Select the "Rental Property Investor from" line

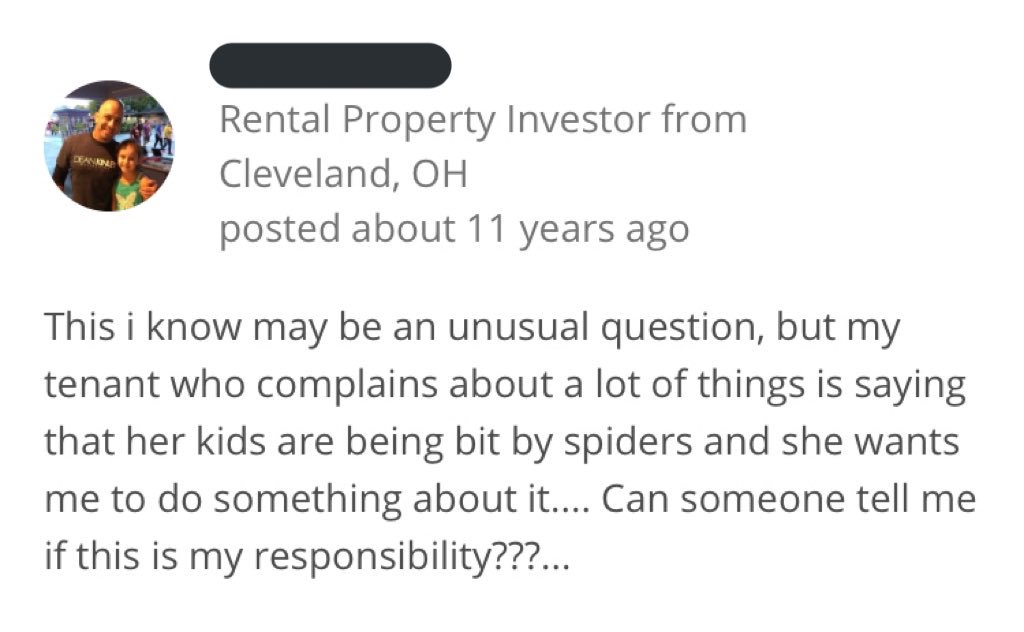(483, 121)
